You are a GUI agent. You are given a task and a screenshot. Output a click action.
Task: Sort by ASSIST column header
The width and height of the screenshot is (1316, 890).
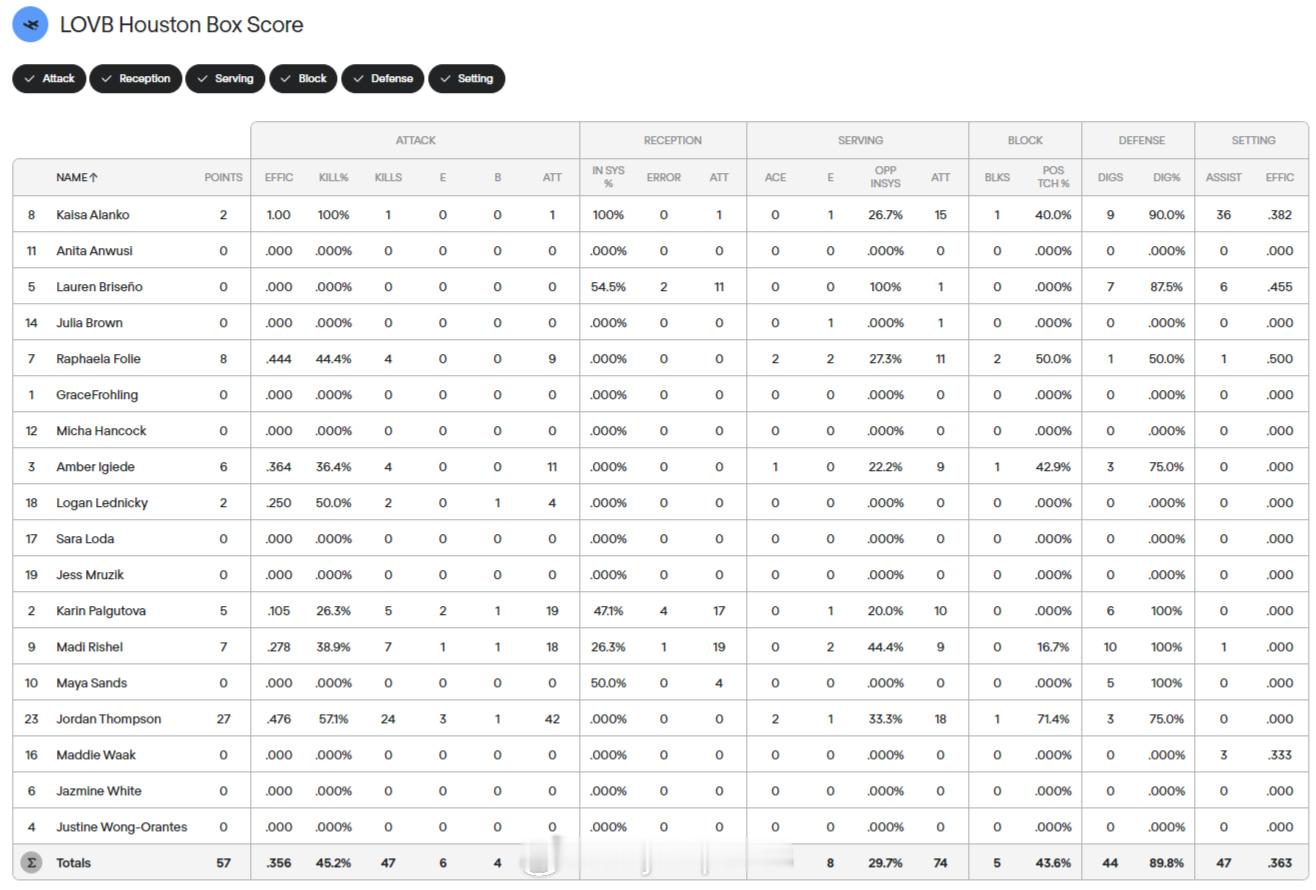click(x=1223, y=177)
